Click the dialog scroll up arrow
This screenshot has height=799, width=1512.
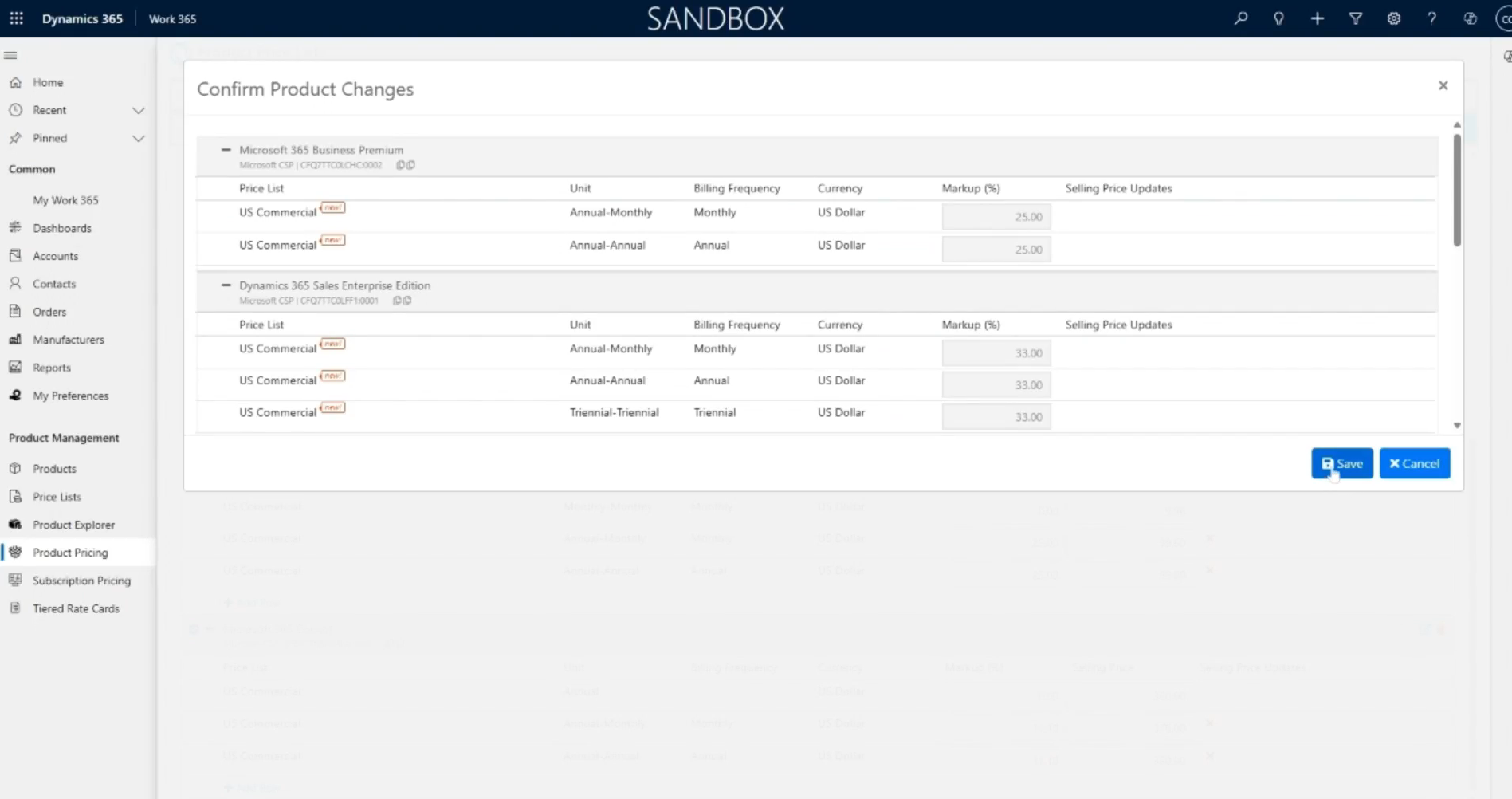1457,125
